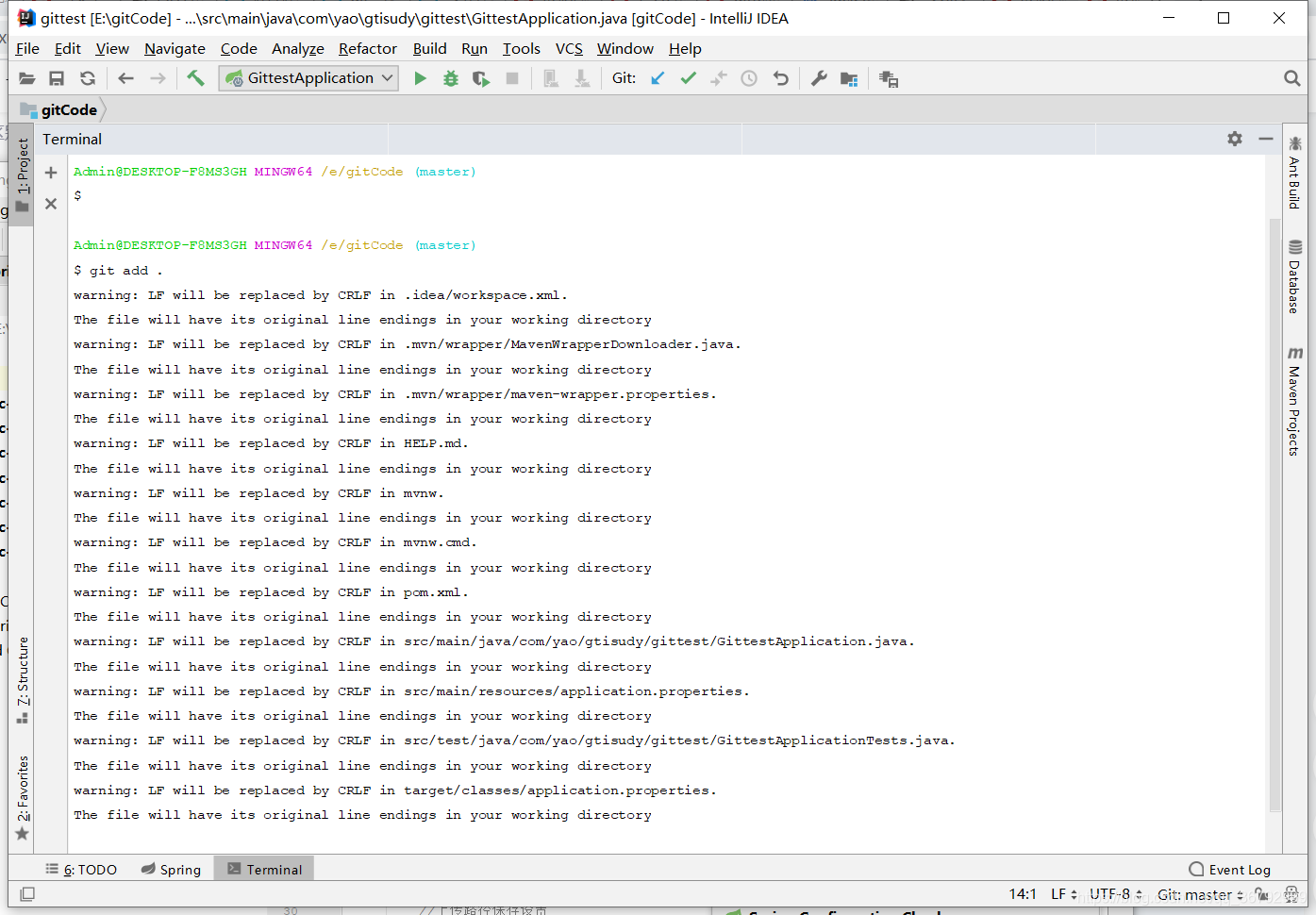Open the Refactor menu
Screen dimensions: 1316x915
coord(368,49)
